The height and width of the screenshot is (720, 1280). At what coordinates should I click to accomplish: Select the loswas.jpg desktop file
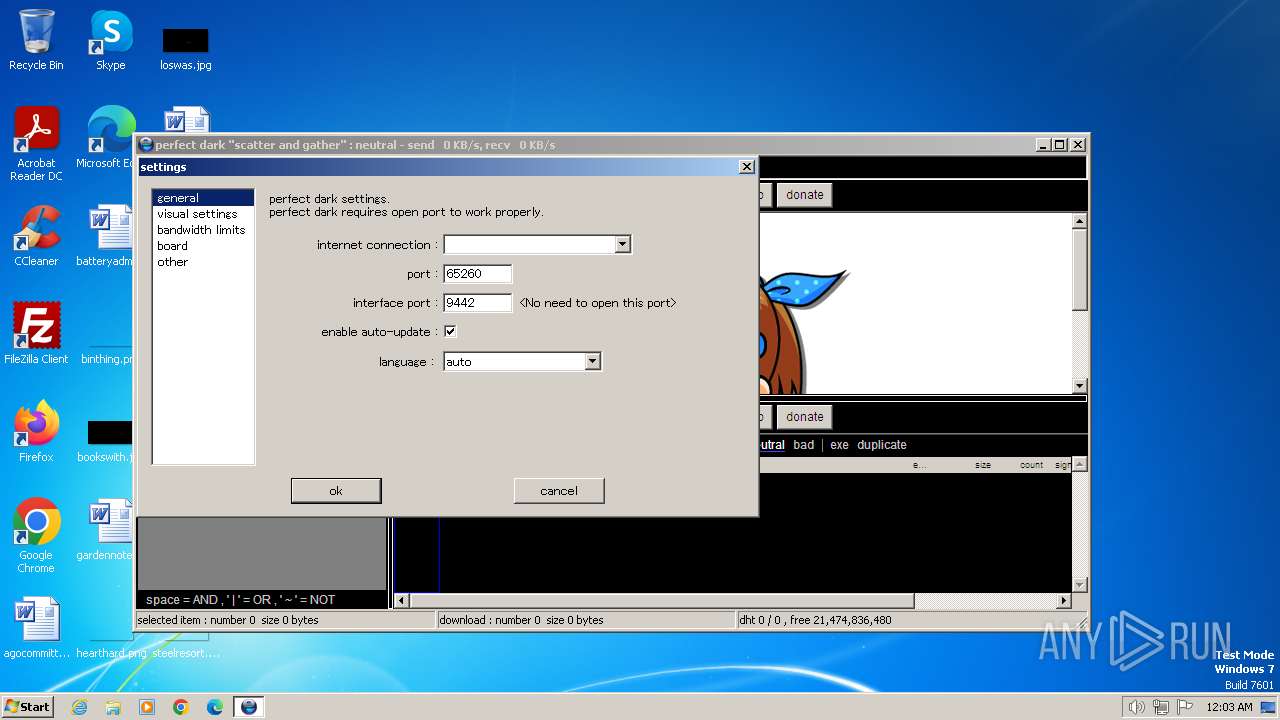pyautogui.click(x=186, y=48)
